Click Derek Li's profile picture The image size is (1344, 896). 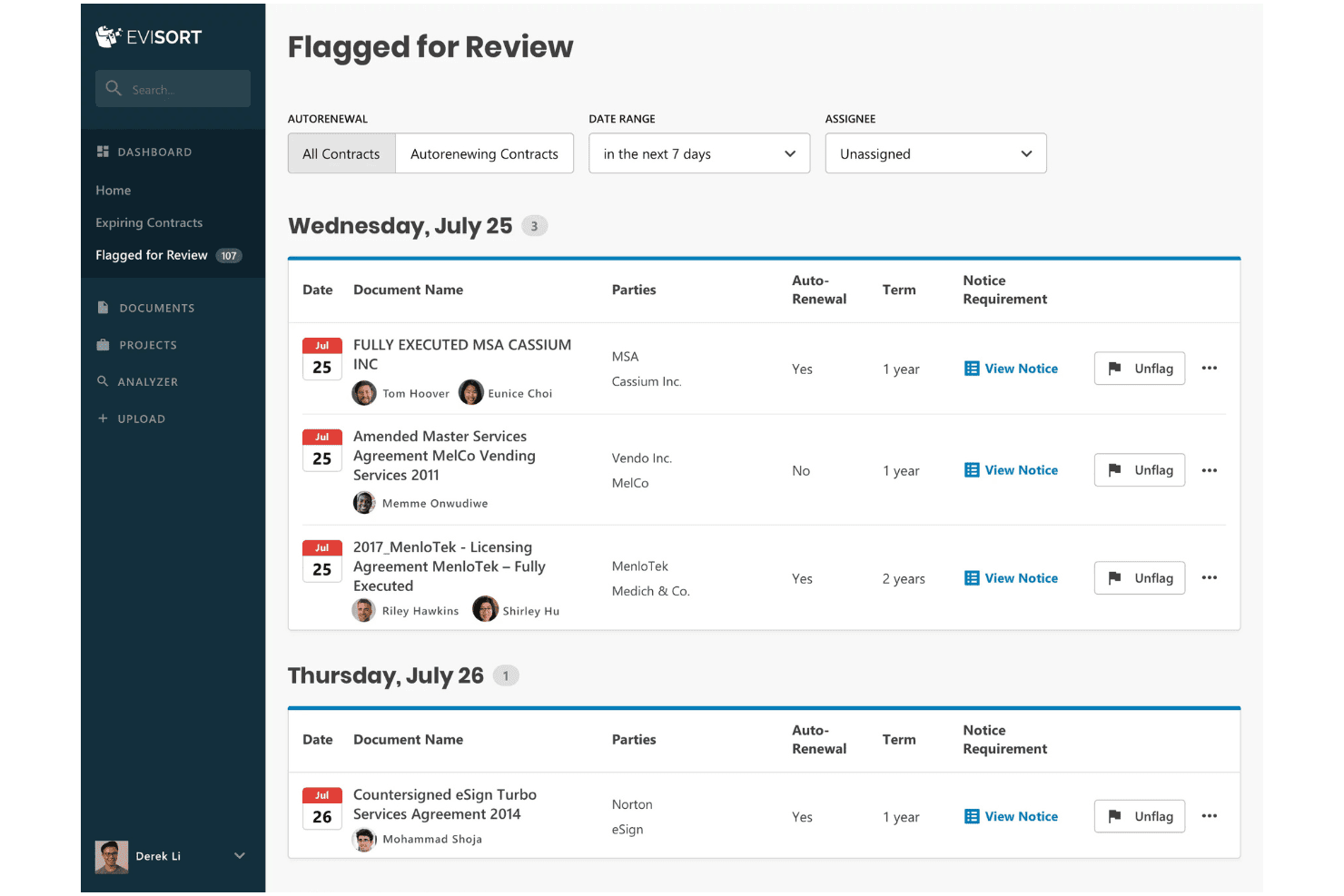(x=112, y=856)
